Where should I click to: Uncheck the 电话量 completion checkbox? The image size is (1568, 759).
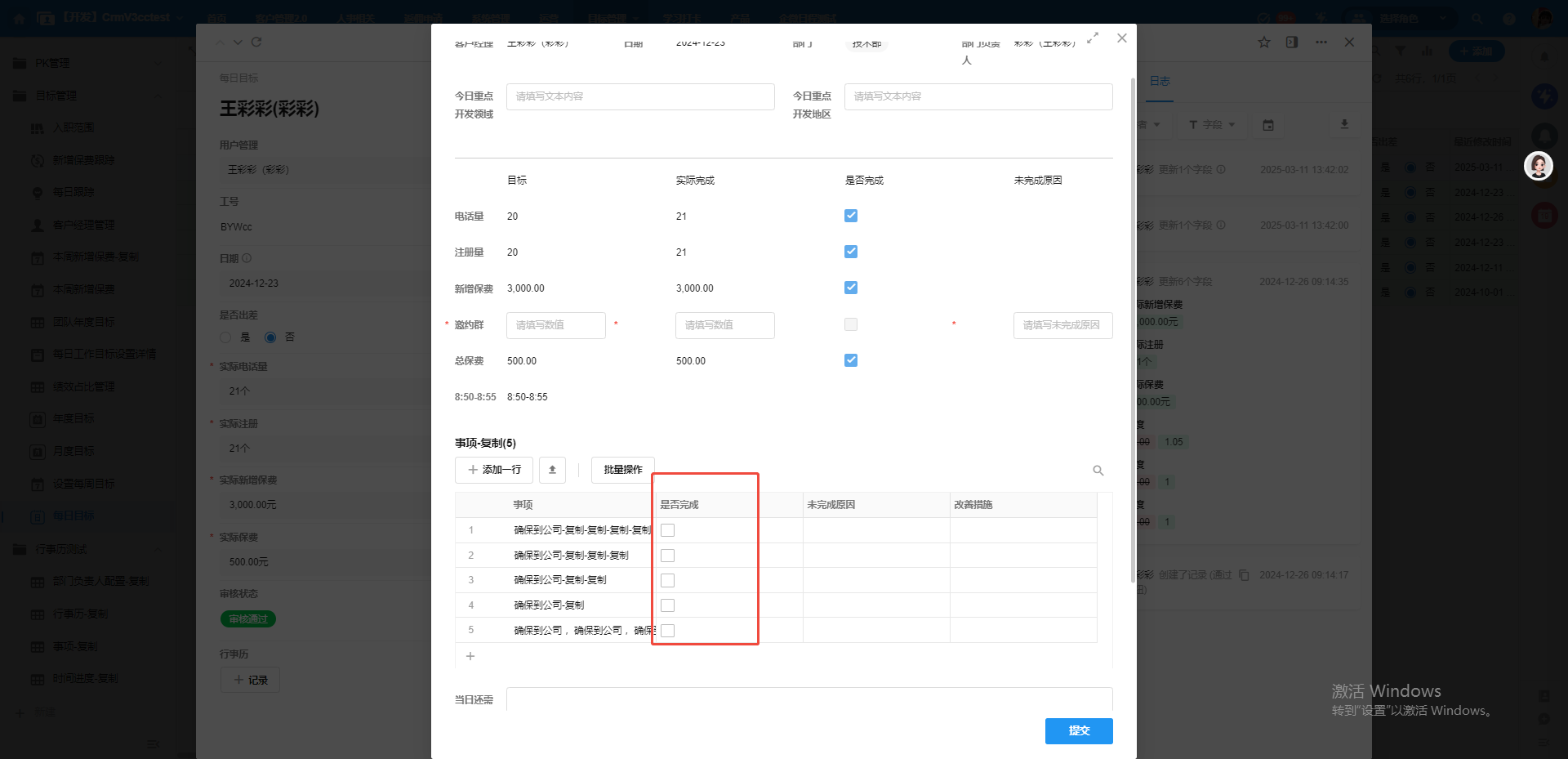(x=850, y=216)
